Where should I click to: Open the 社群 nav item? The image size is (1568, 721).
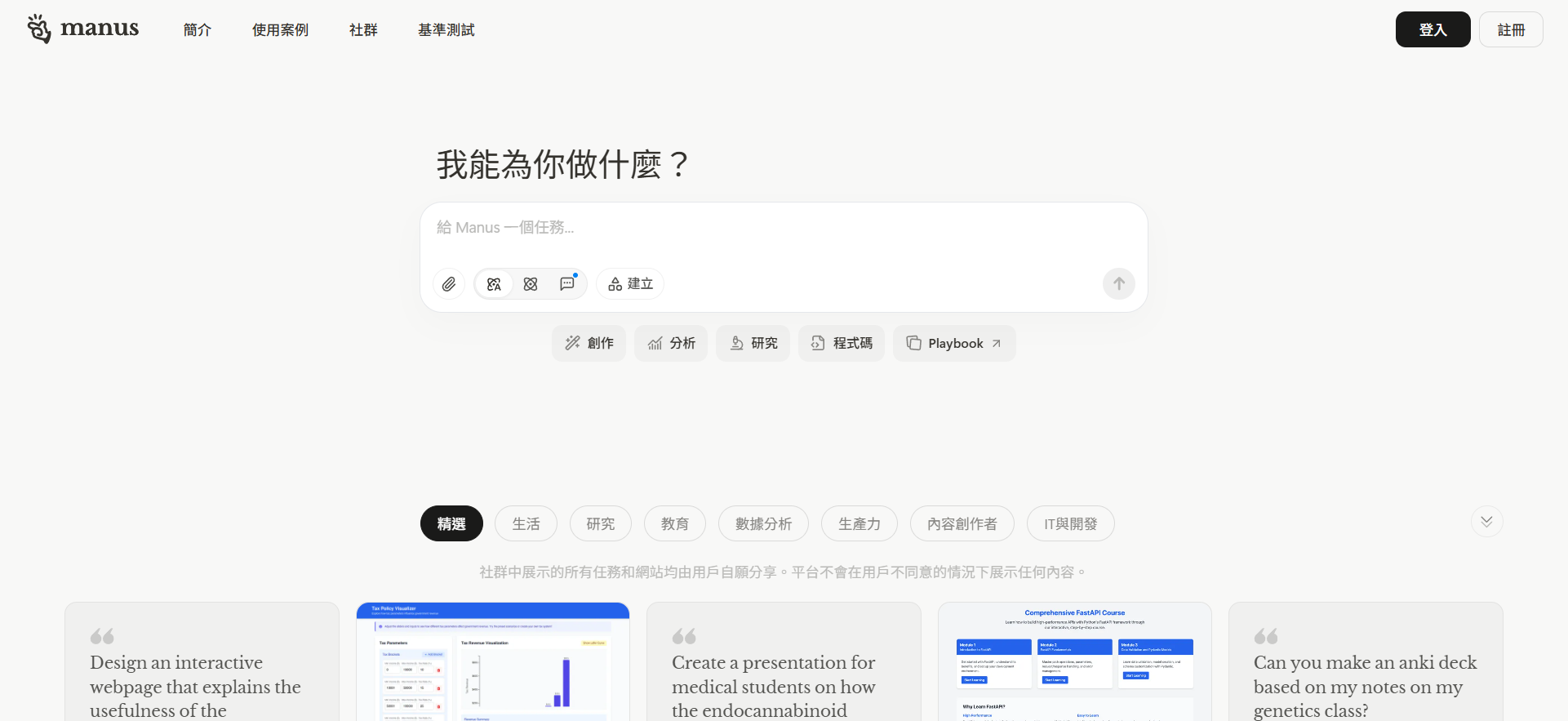pos(363,30)
